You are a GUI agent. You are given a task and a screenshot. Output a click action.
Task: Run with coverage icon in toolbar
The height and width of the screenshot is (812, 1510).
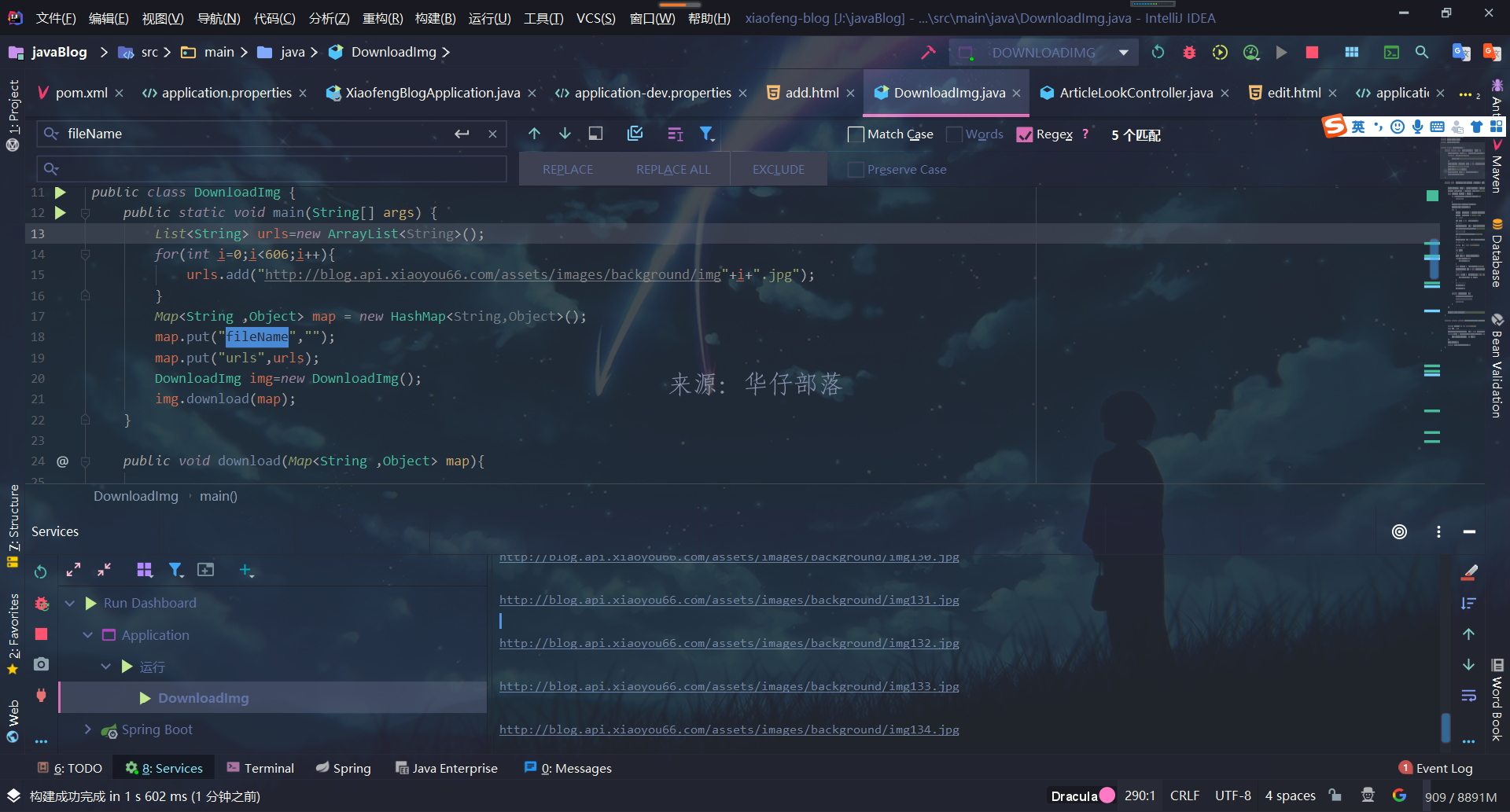click(1220, 53)
